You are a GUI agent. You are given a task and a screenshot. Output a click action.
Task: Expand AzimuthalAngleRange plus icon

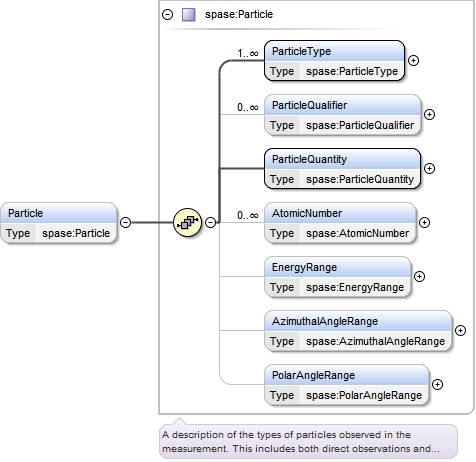[x=460, y=331]
